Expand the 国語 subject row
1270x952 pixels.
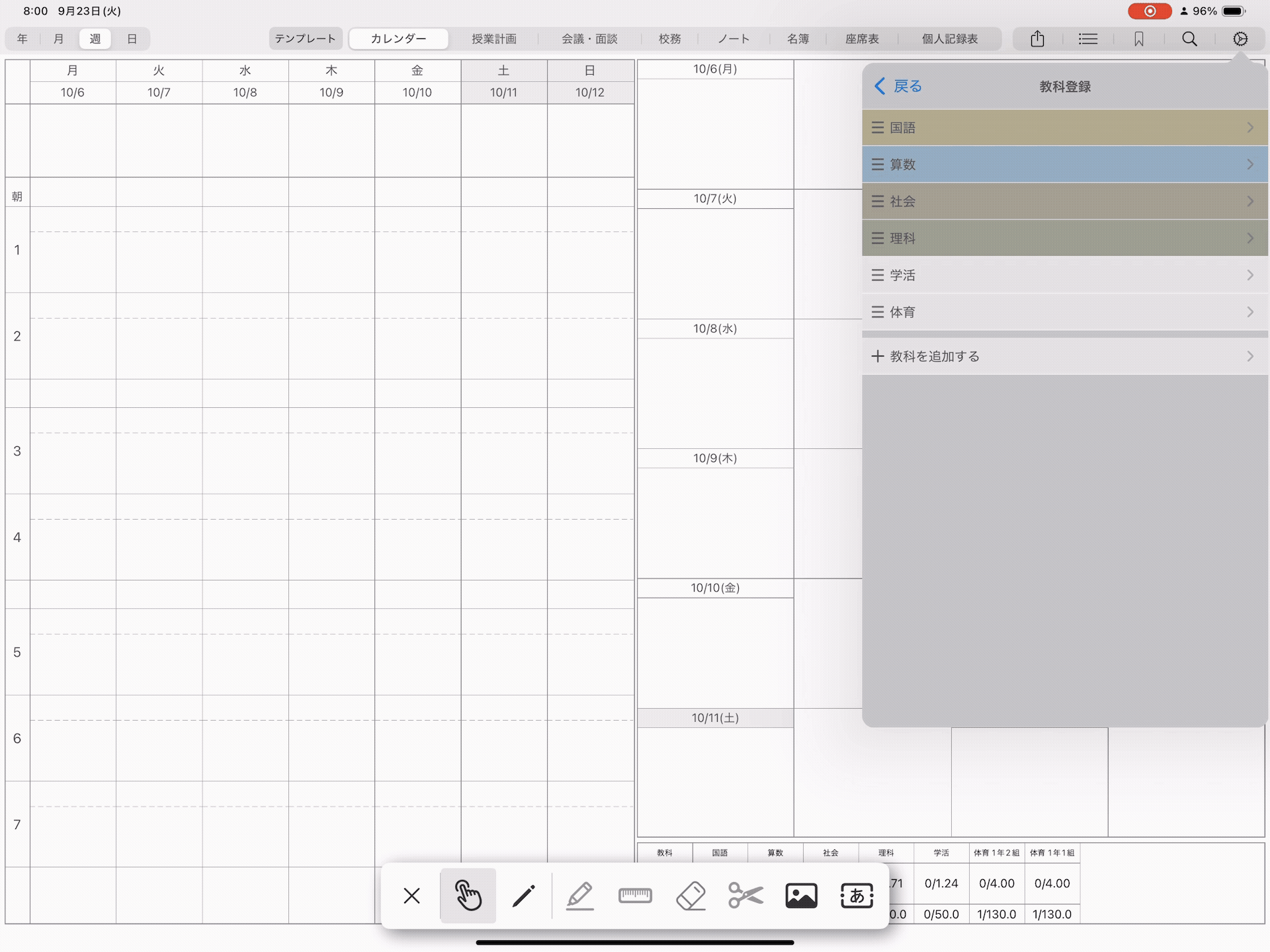(1065, 128)
